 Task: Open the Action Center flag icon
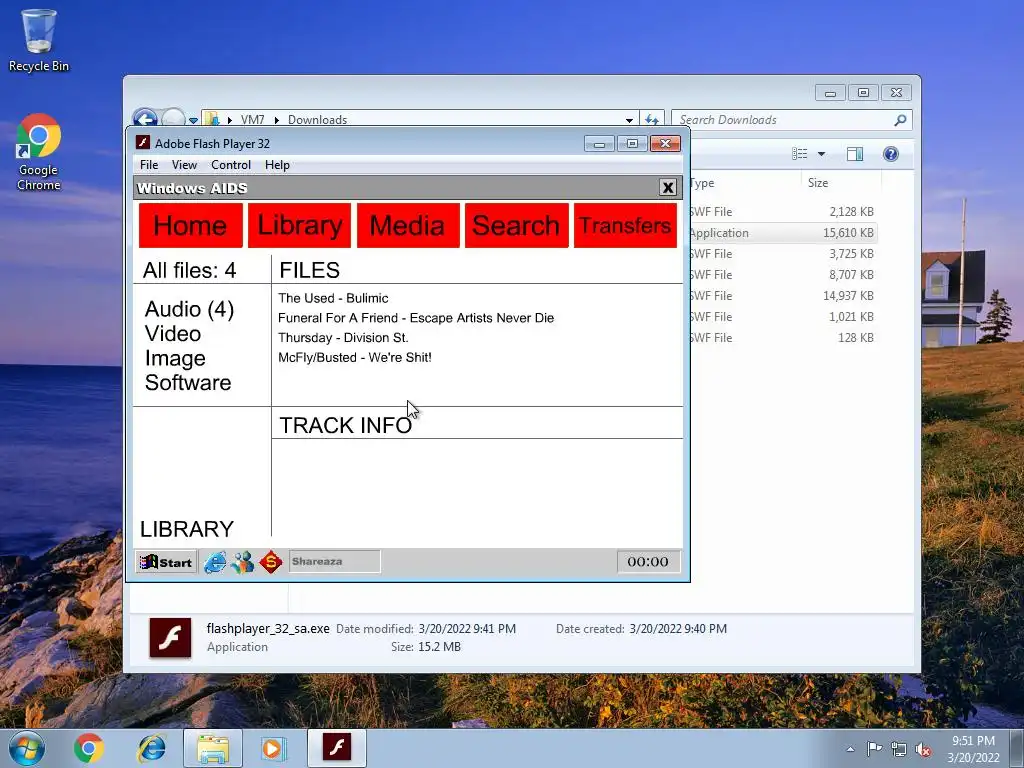point(874,748)
